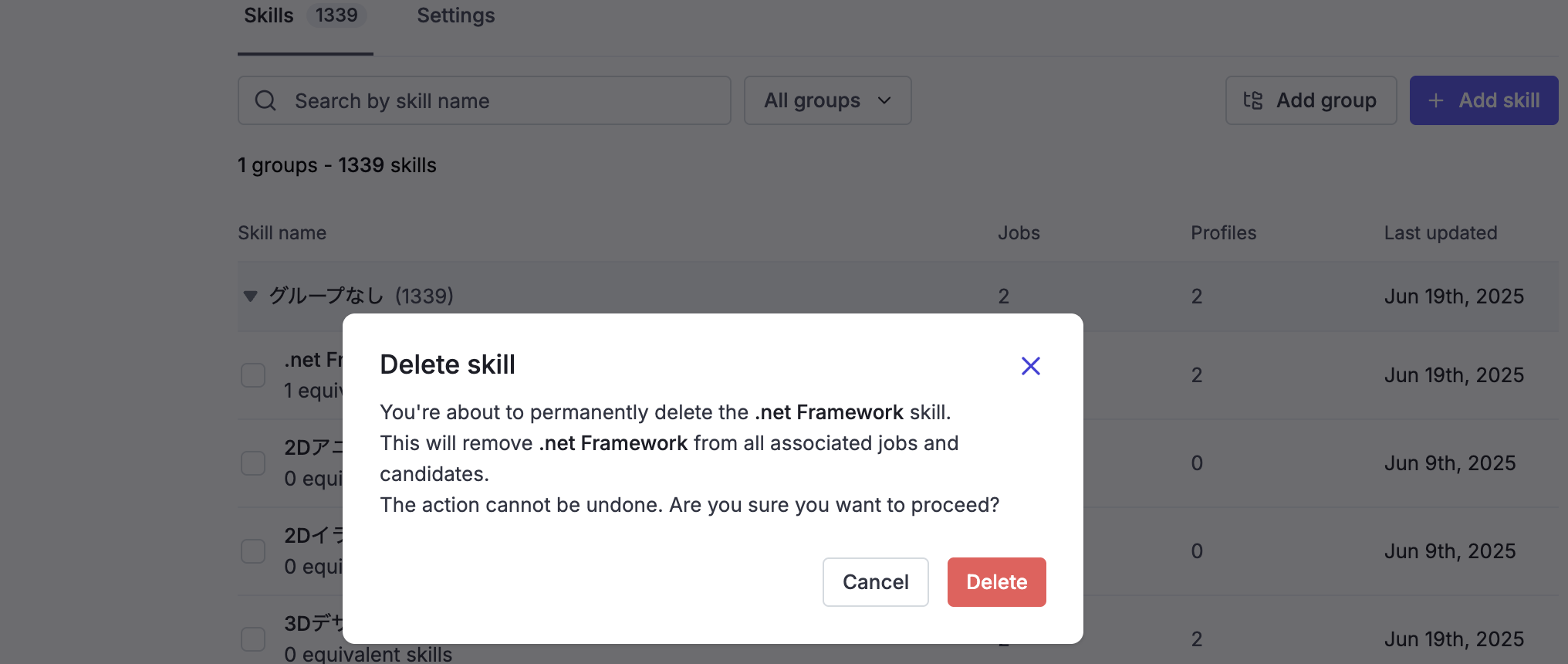Click the Add group button
The height and width of the screenshot is (664, 1568).
tap(1310, 100)
